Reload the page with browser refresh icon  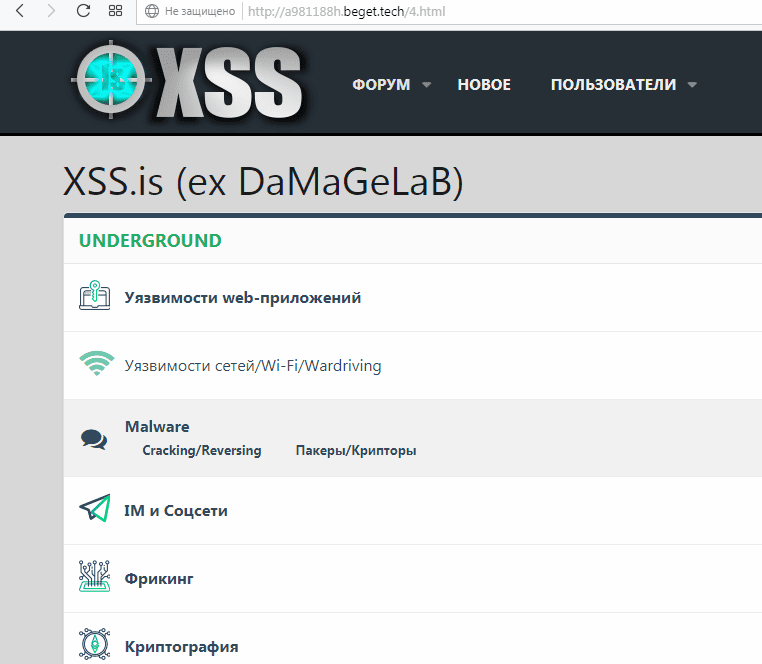click(84, 11)
